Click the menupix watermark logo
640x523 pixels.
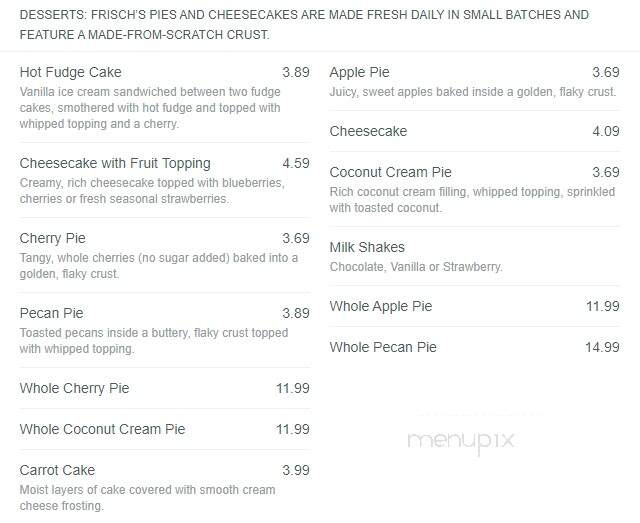coord(461,441)
